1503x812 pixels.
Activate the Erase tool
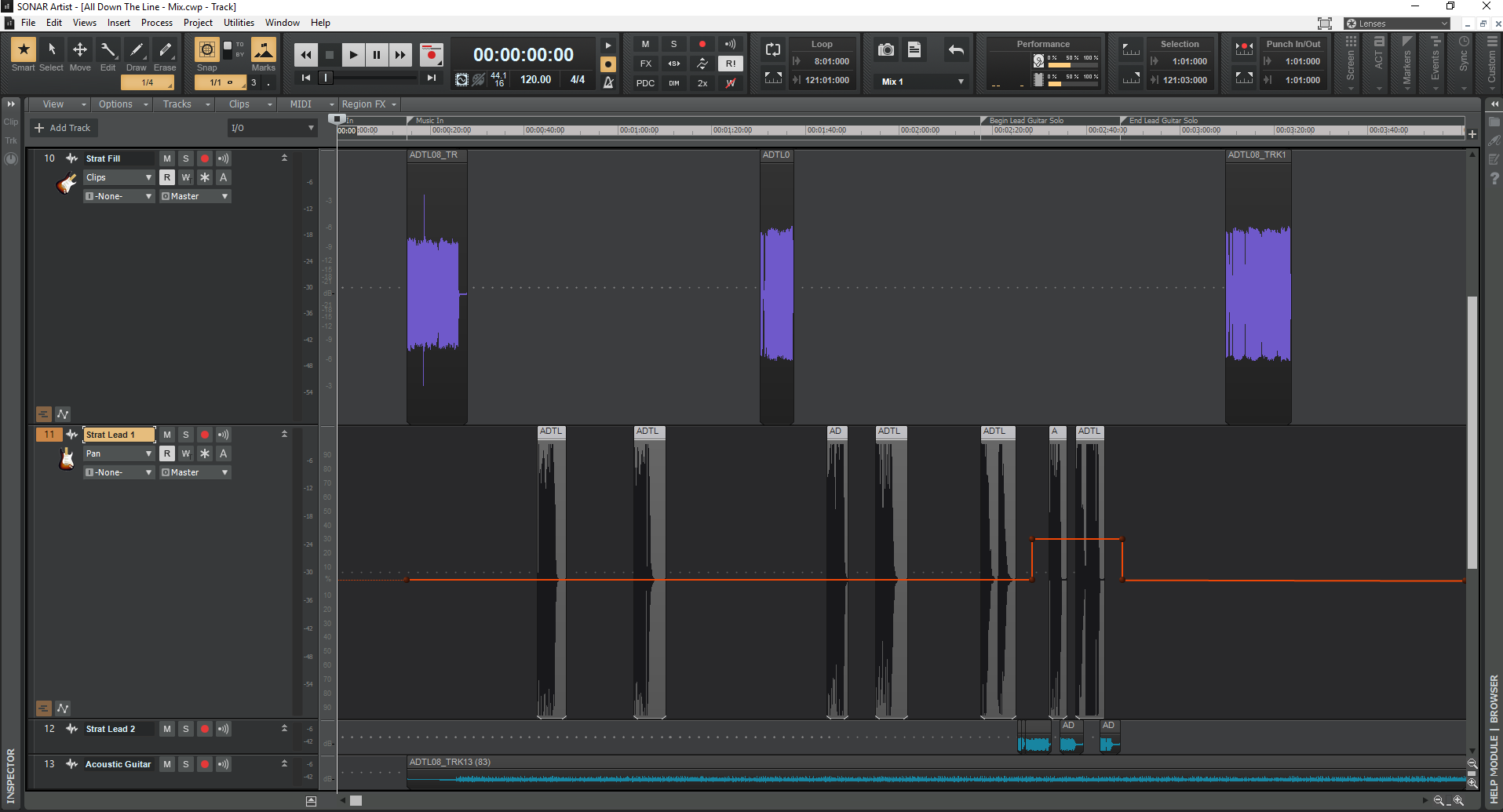tap(165, 51)
